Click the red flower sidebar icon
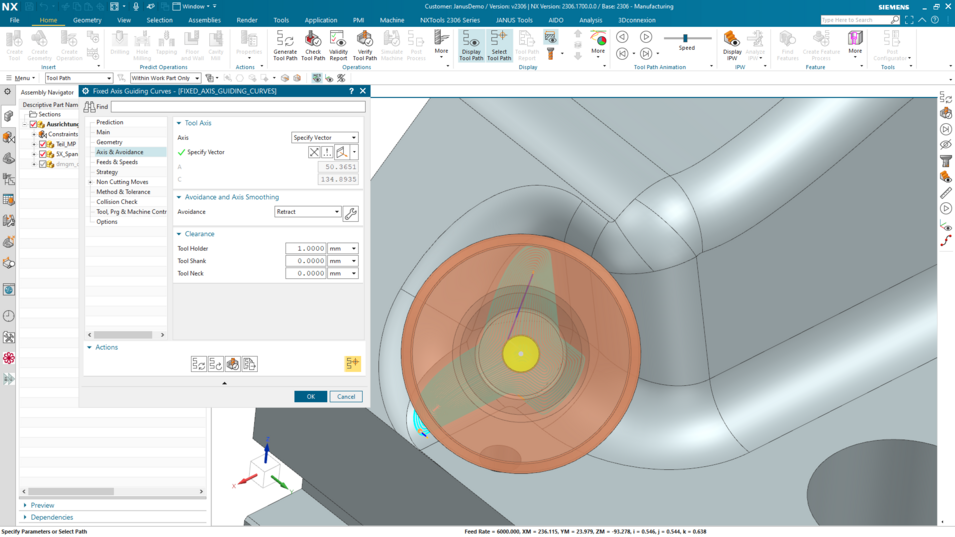The height and width of the screenshot is (537, 955). click(9, 357)
